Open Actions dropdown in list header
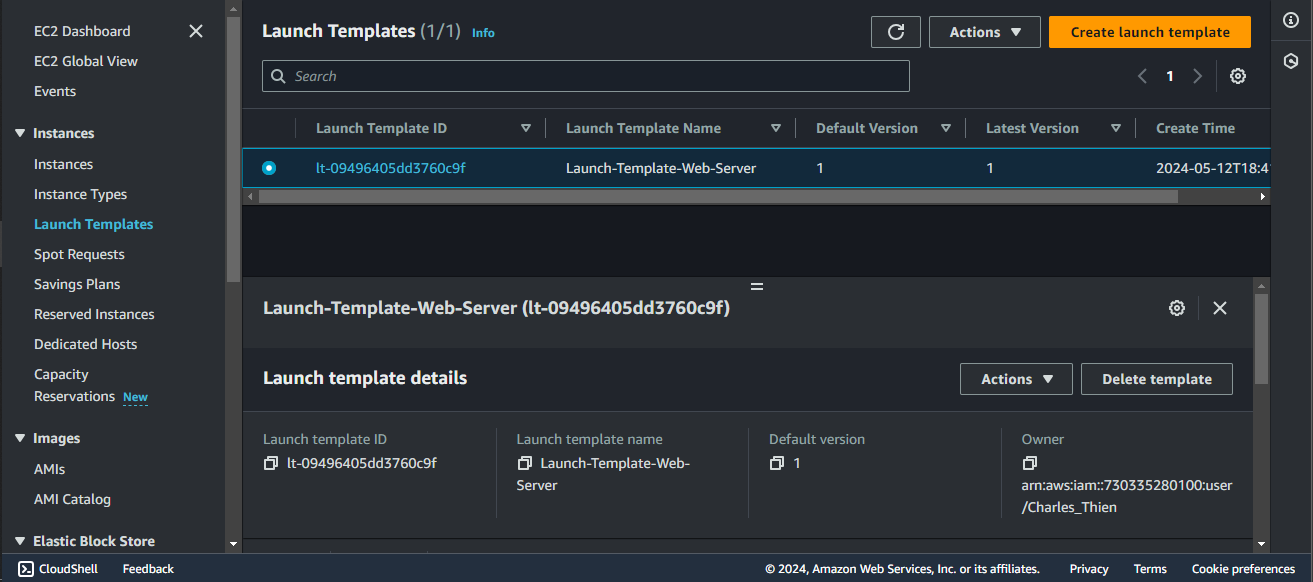1313x582 pixels. 985,32
